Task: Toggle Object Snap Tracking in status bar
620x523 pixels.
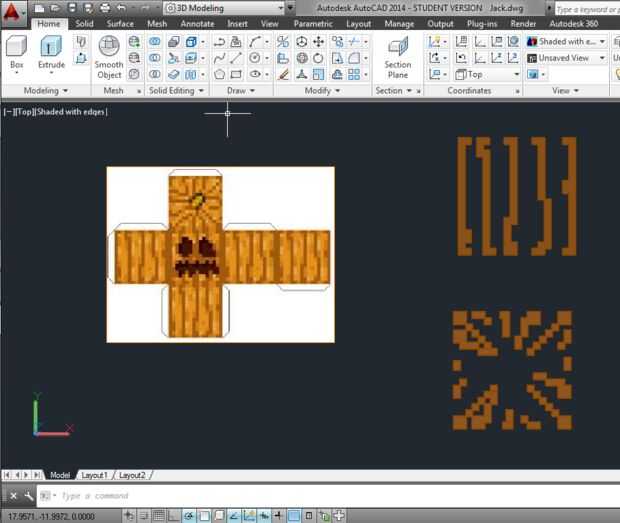Action: click(234, 515)
